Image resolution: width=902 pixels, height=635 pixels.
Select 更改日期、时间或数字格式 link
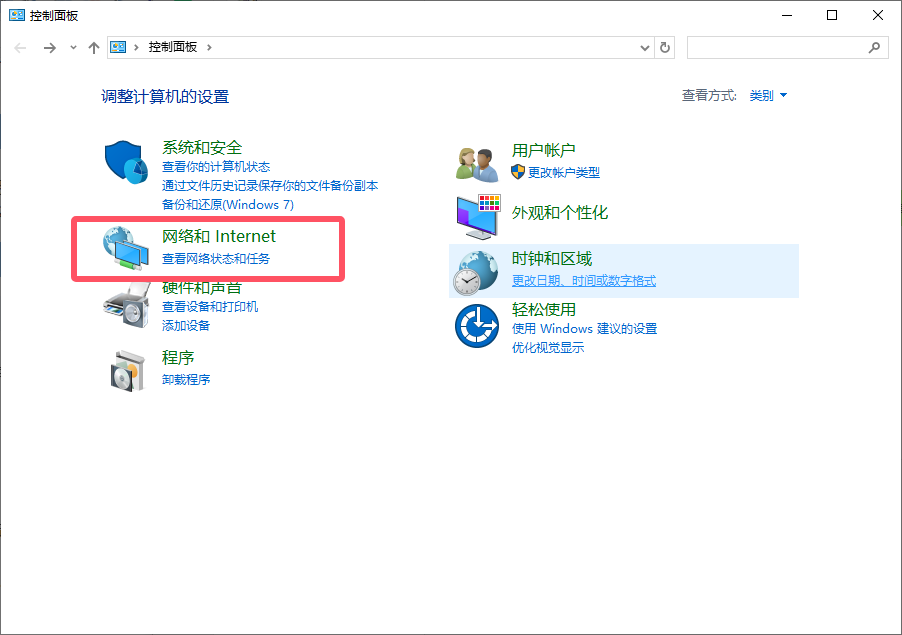[584, 281]
